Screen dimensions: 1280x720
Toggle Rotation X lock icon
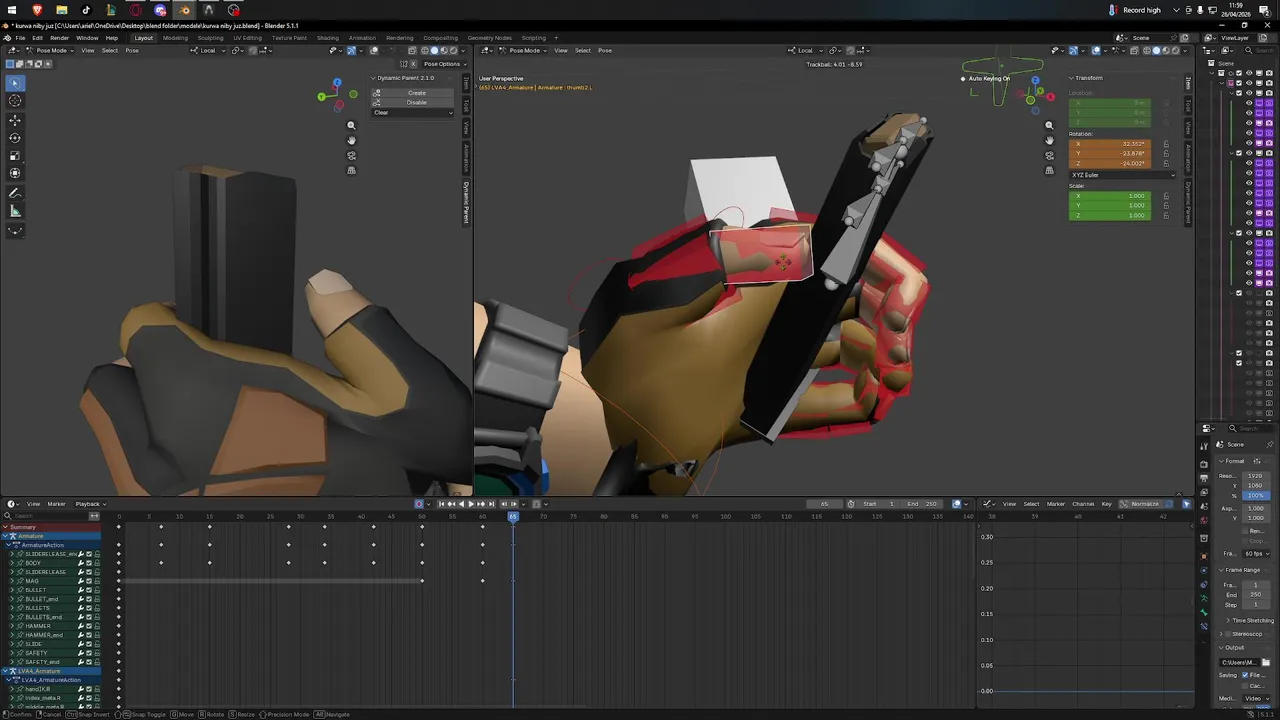point(1166,144)
